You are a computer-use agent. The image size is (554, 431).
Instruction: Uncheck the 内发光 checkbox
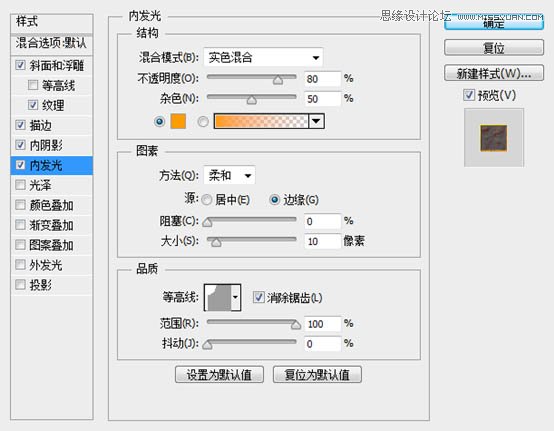click(x=20, y=165)
